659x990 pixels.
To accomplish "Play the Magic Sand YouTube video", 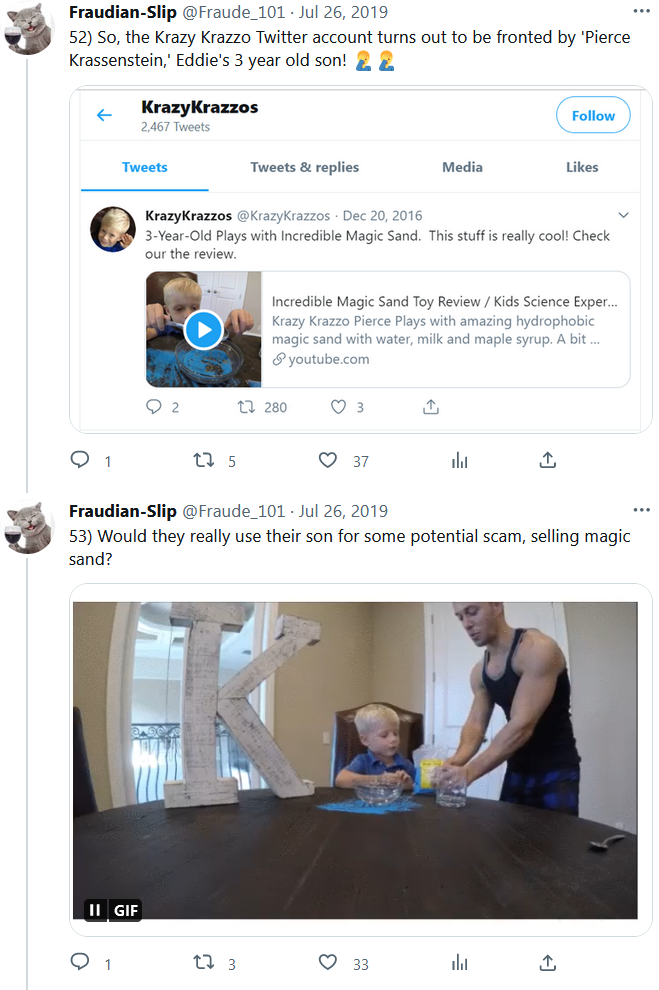I will (x=203, y=329).
